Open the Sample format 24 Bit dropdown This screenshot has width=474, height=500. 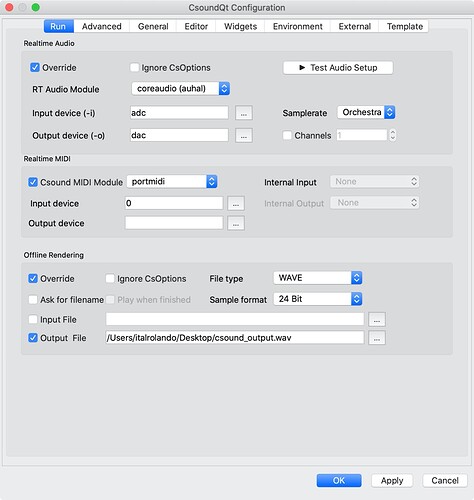318,299
